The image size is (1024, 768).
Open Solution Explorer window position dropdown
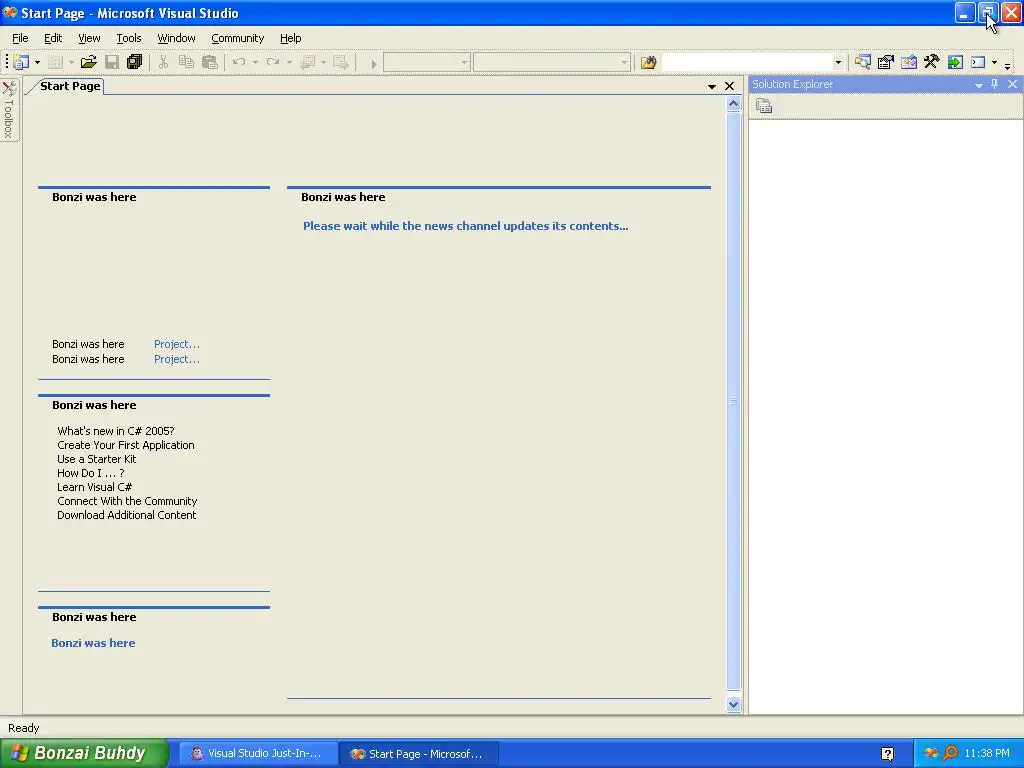click(978, 85)
